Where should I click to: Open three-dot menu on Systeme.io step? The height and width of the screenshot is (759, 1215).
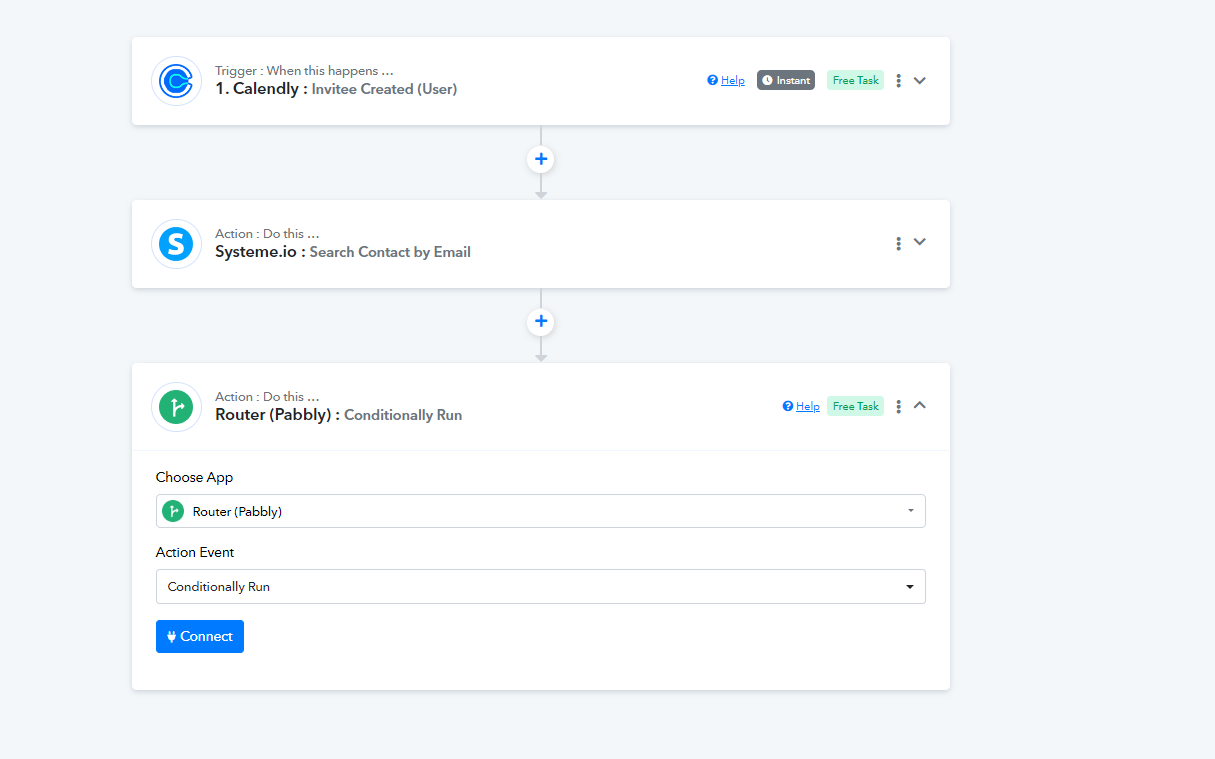[898, 243]
